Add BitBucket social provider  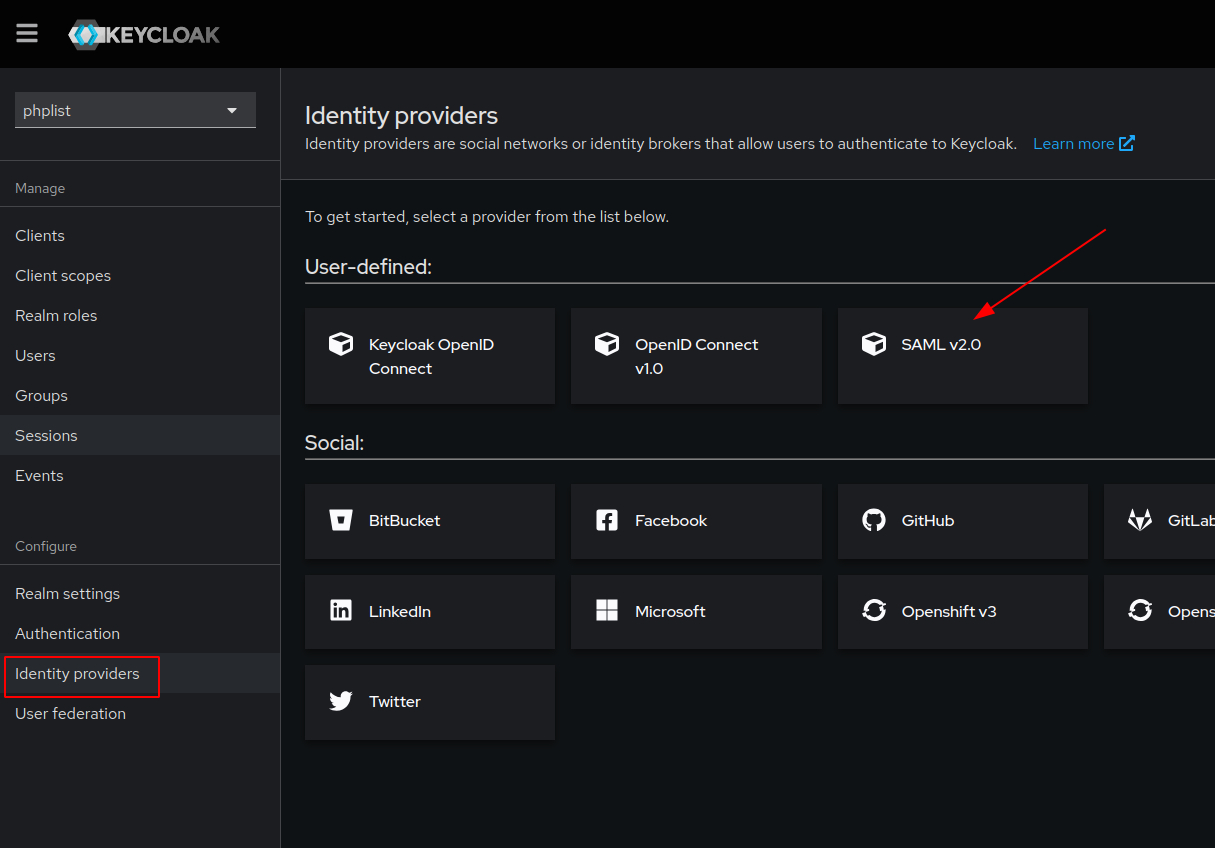430,521
